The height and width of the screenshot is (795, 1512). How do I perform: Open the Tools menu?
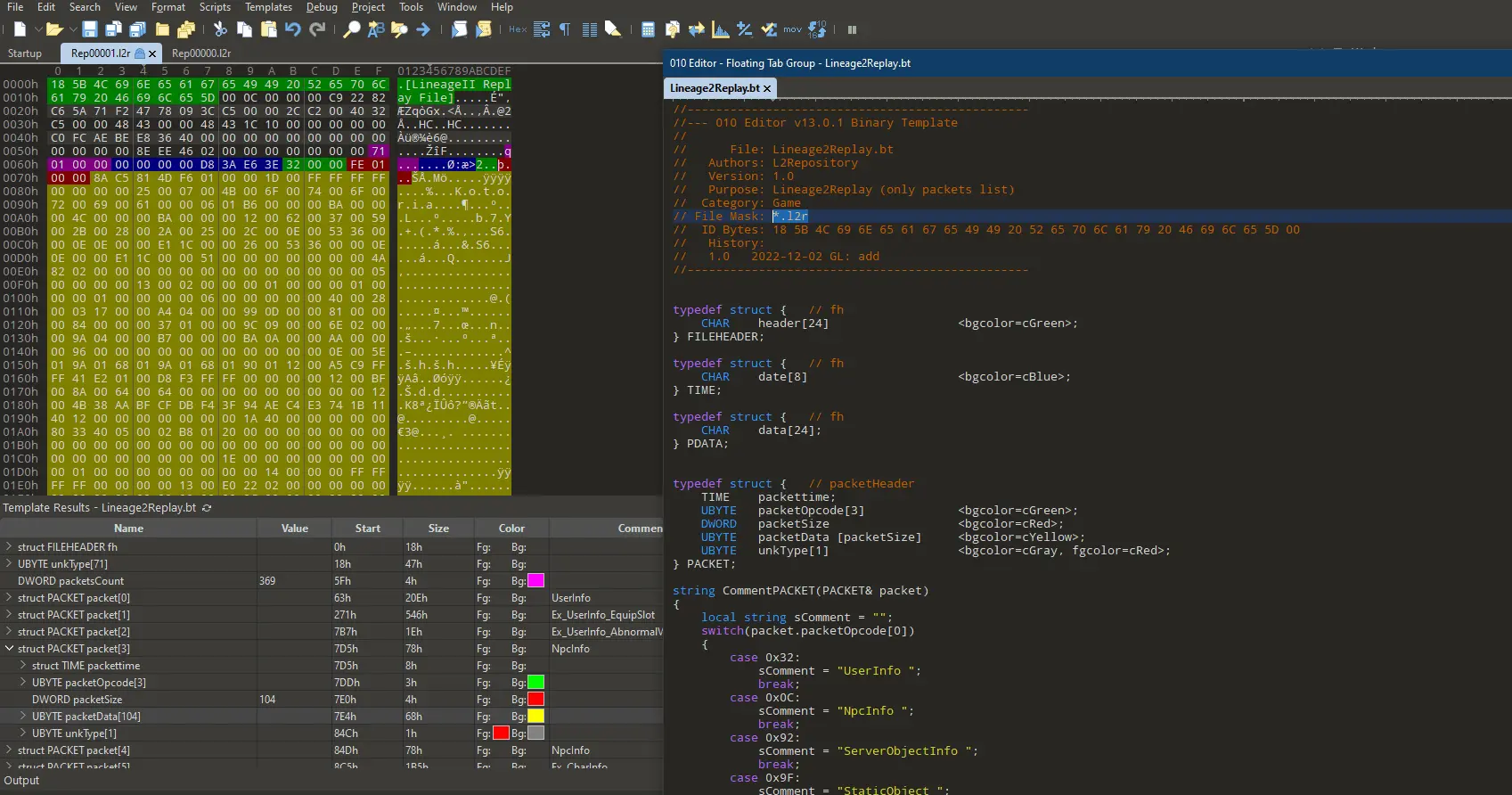[x=411, y=7]
